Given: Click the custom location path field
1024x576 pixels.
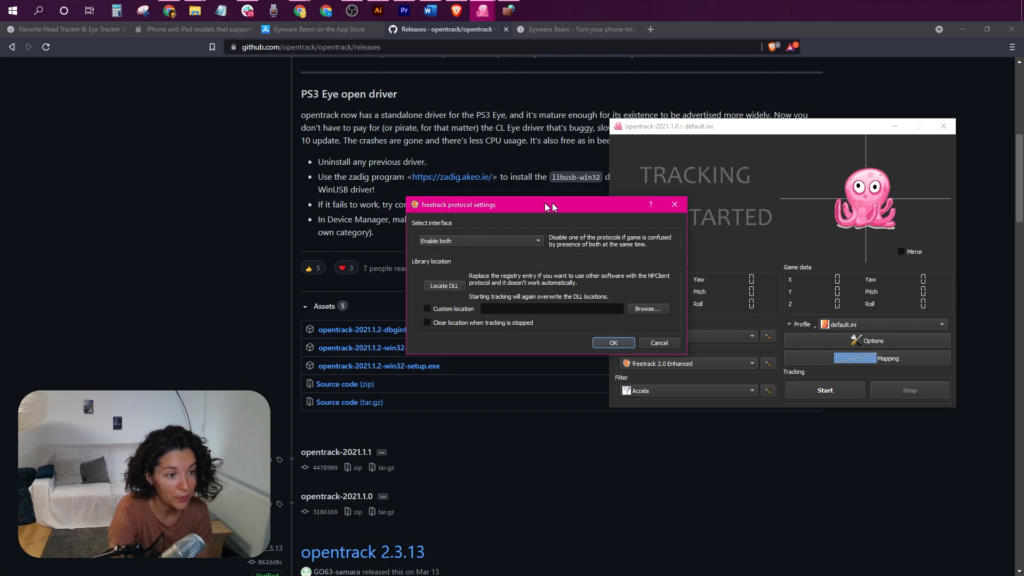Looking at the screenshot, I should point(552,309).
